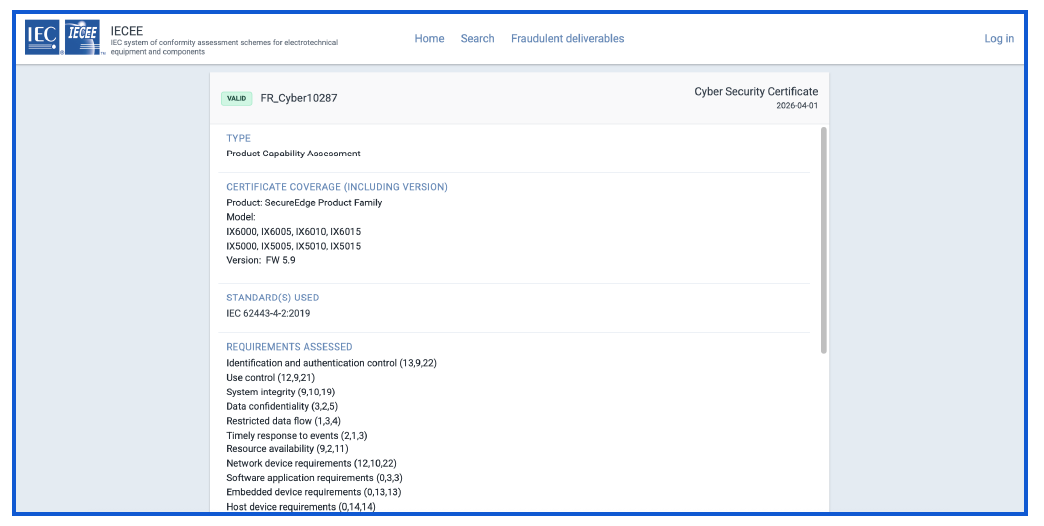Click Timely response to events row

296,436
